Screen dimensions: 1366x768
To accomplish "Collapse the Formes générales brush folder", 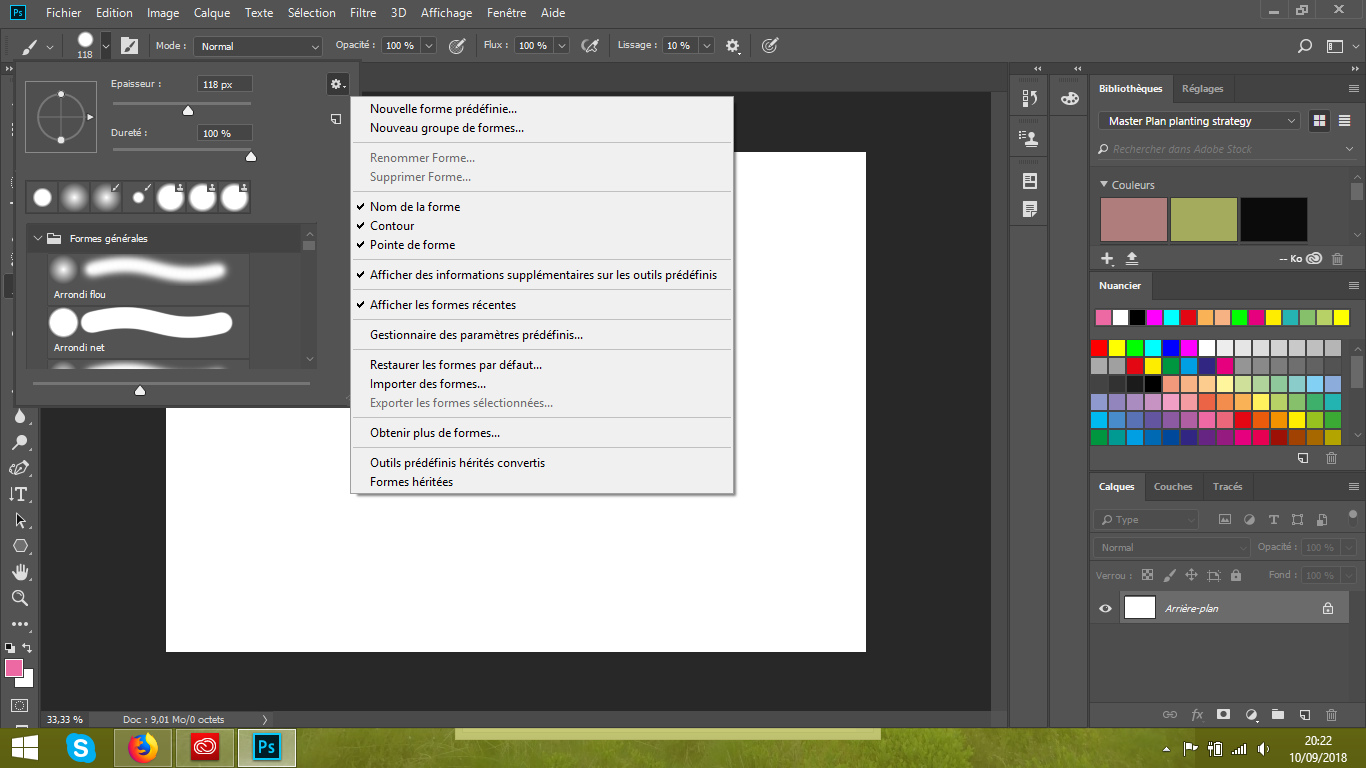I will (38, 239).
